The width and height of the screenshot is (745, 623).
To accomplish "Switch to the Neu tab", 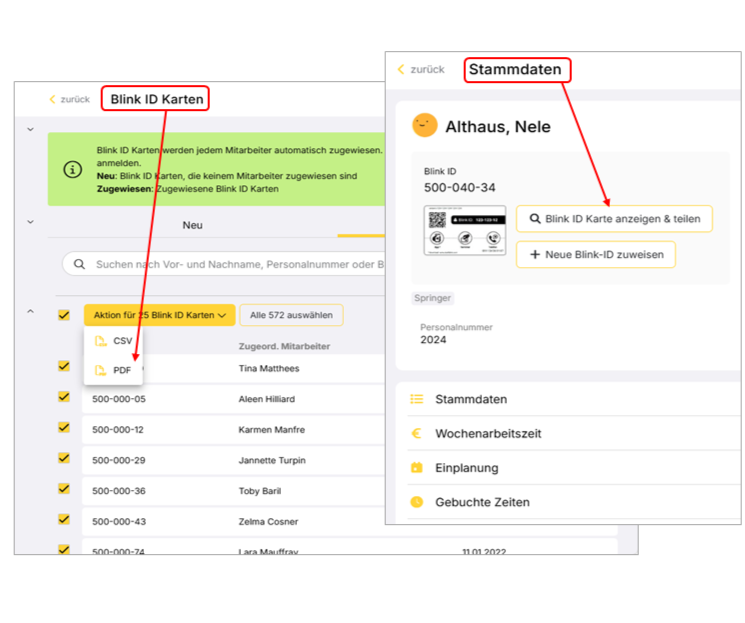I will pyautogui.click(x=192, y=225).
